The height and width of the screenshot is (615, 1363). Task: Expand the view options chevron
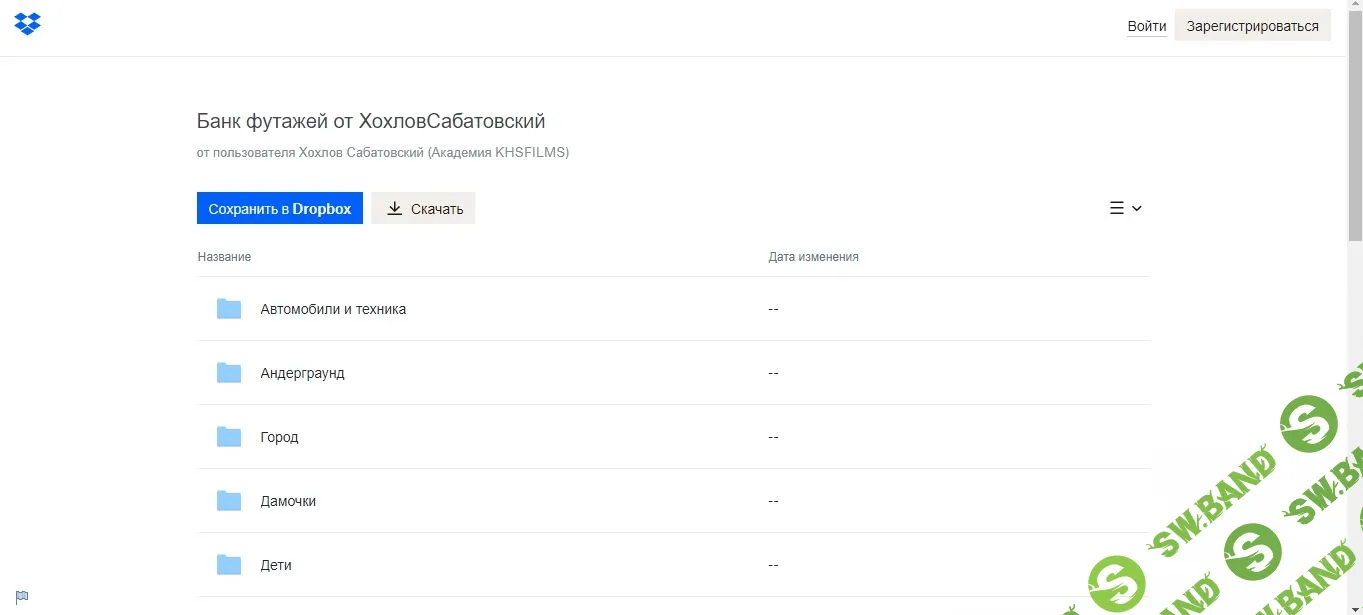[x=1137, y=208]
